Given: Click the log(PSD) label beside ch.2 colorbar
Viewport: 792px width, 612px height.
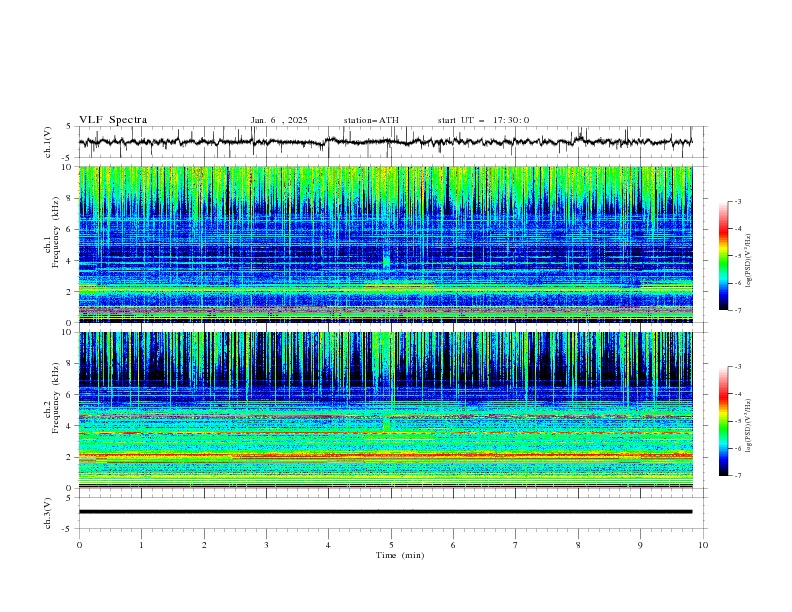Looking at the screenshot, I should (749, 426).
